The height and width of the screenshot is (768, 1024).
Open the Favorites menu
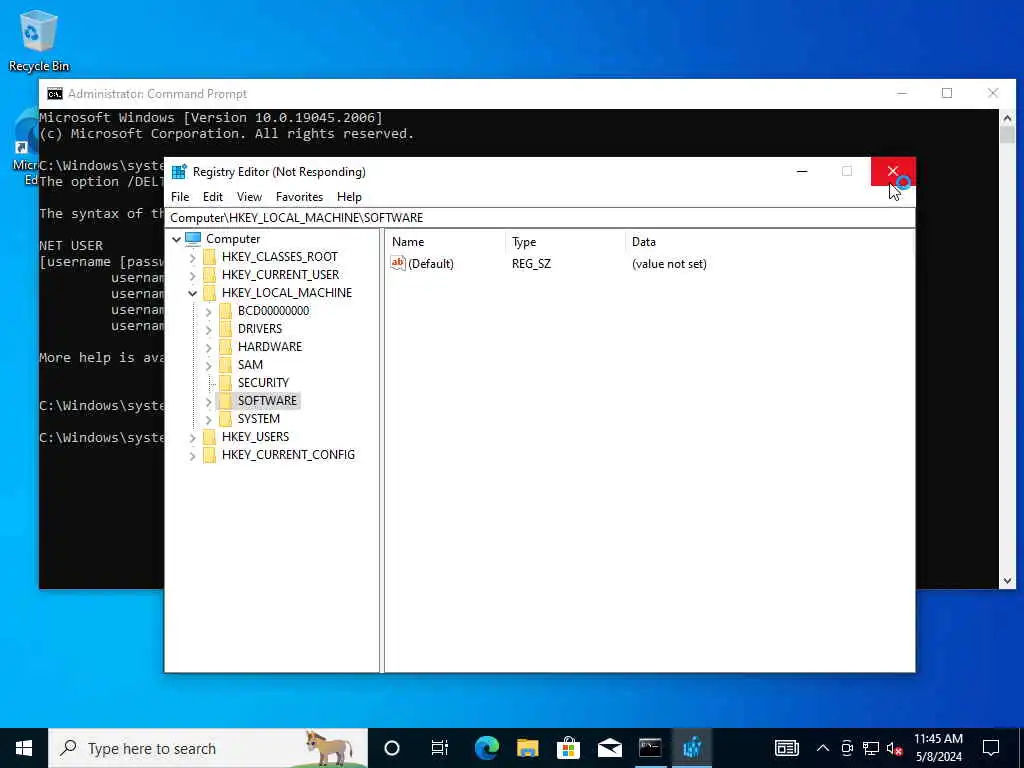[x=299, y=197]
